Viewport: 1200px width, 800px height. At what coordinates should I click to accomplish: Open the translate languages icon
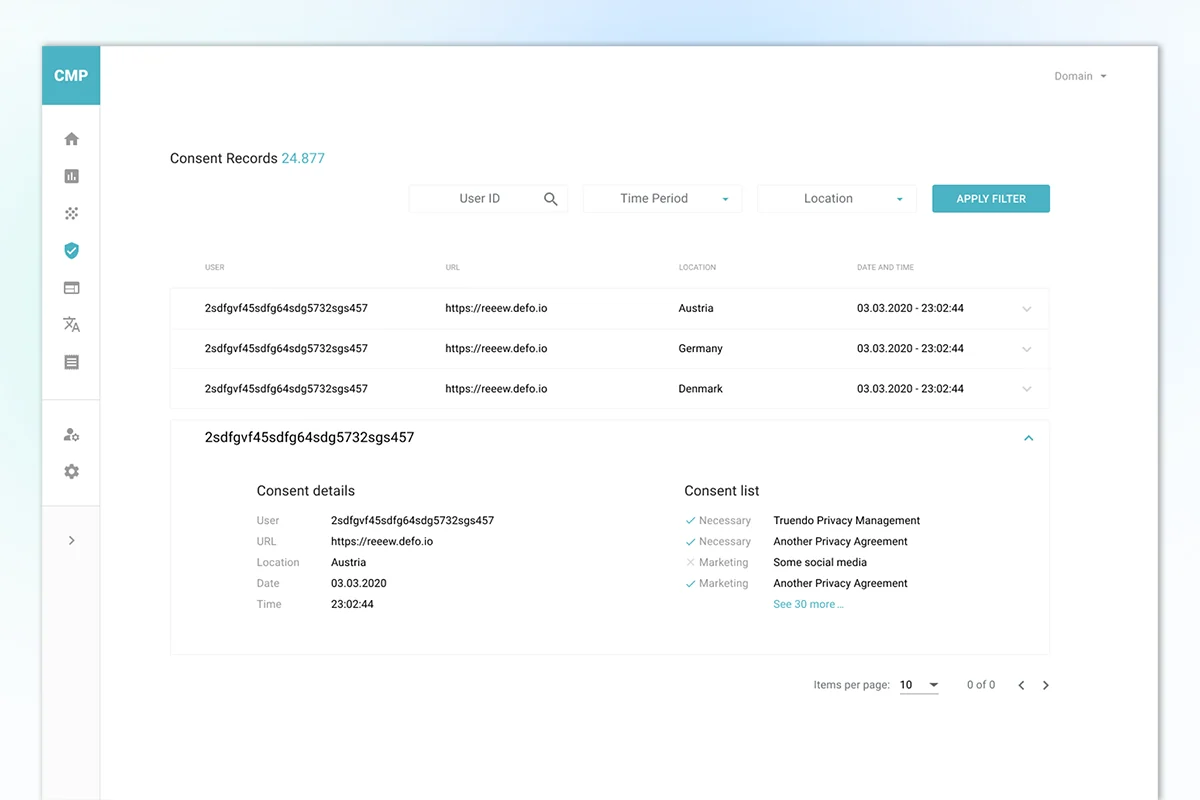tap(71, 325)
